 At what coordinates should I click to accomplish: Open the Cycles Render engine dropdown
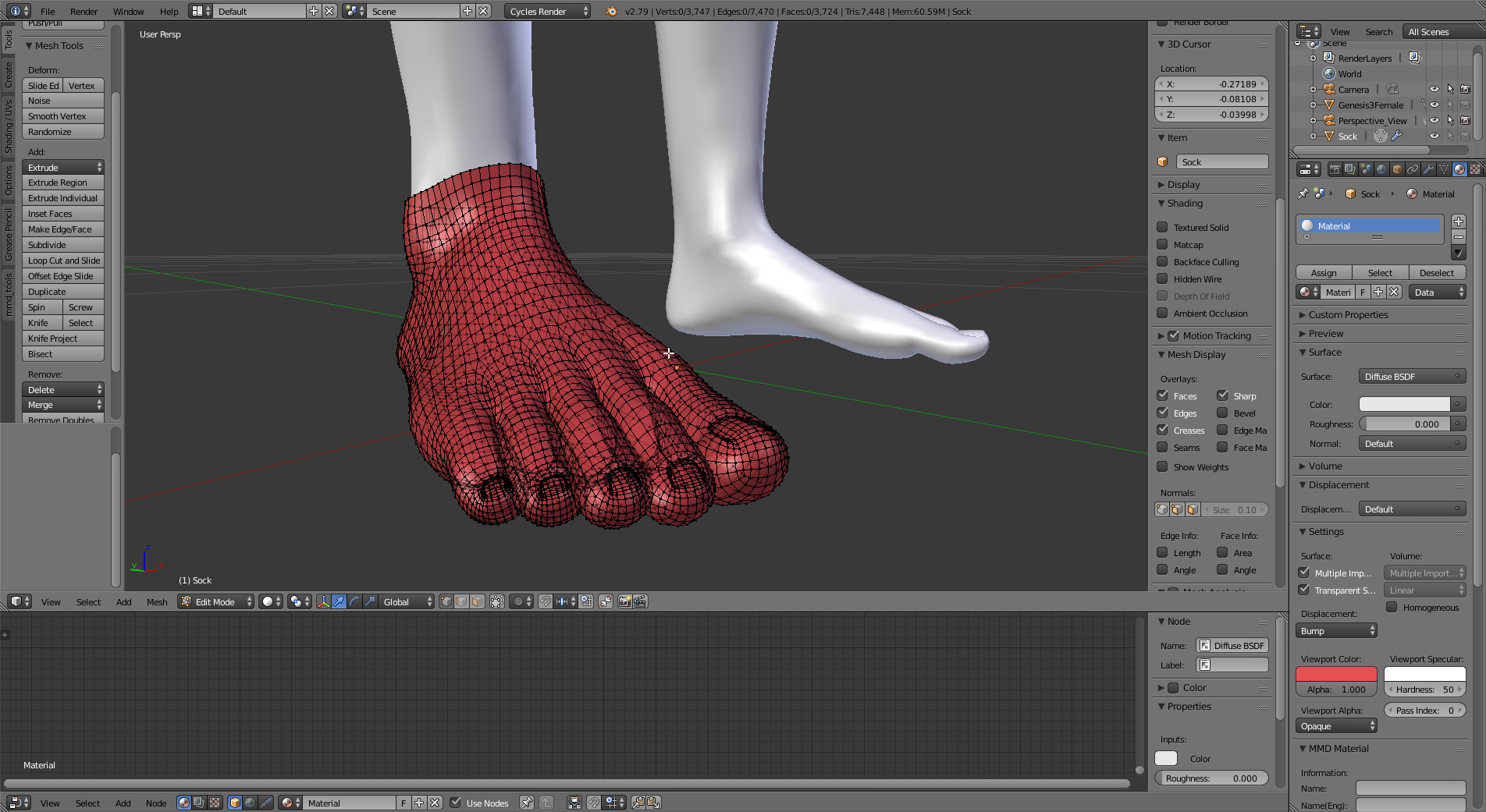pos(548,11)
